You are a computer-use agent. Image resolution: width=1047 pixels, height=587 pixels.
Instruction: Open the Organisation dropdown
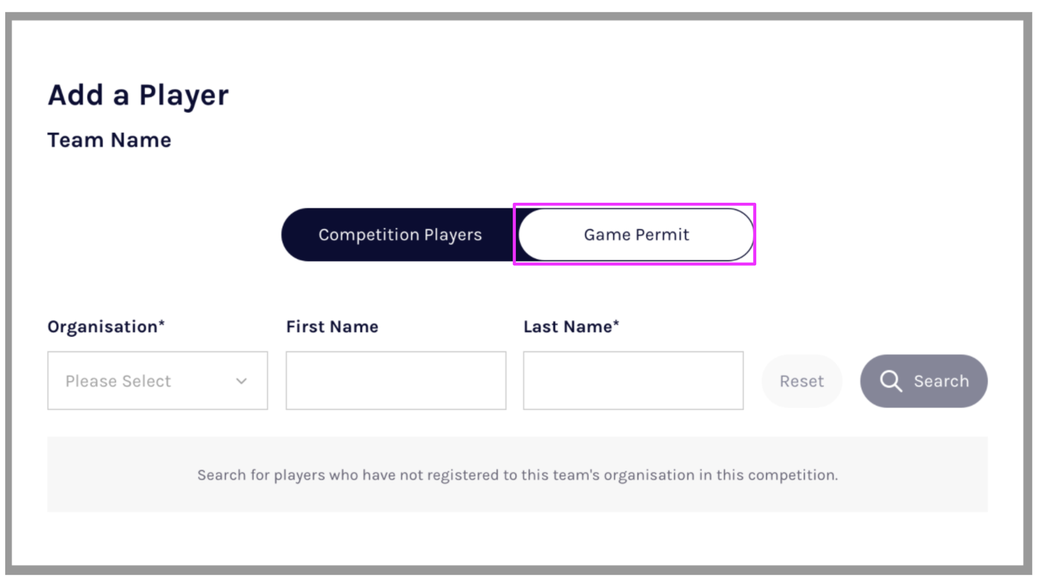[157, 381]
